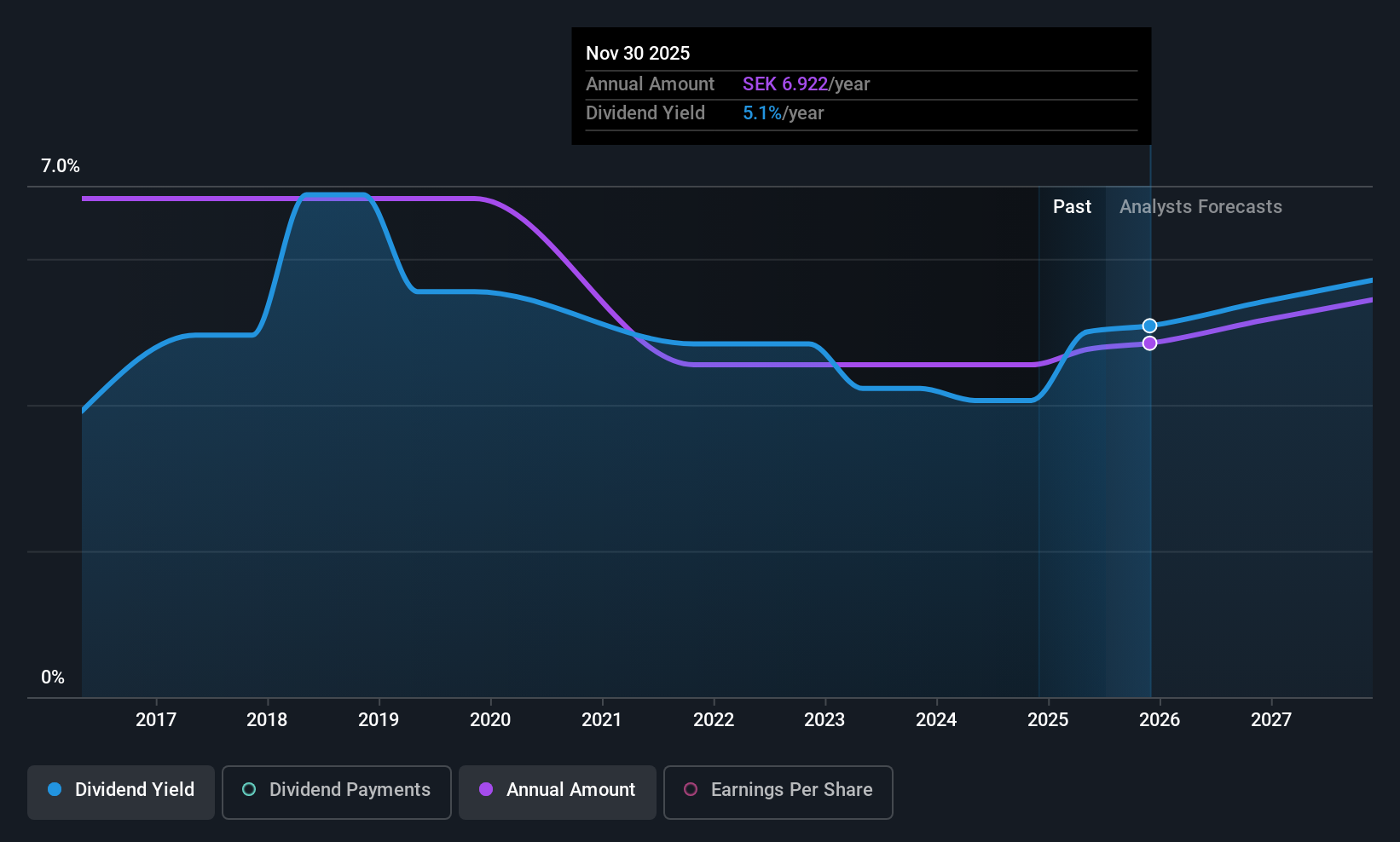
Task: Click the 2025 x-axis label
Action: point(1048,720)
